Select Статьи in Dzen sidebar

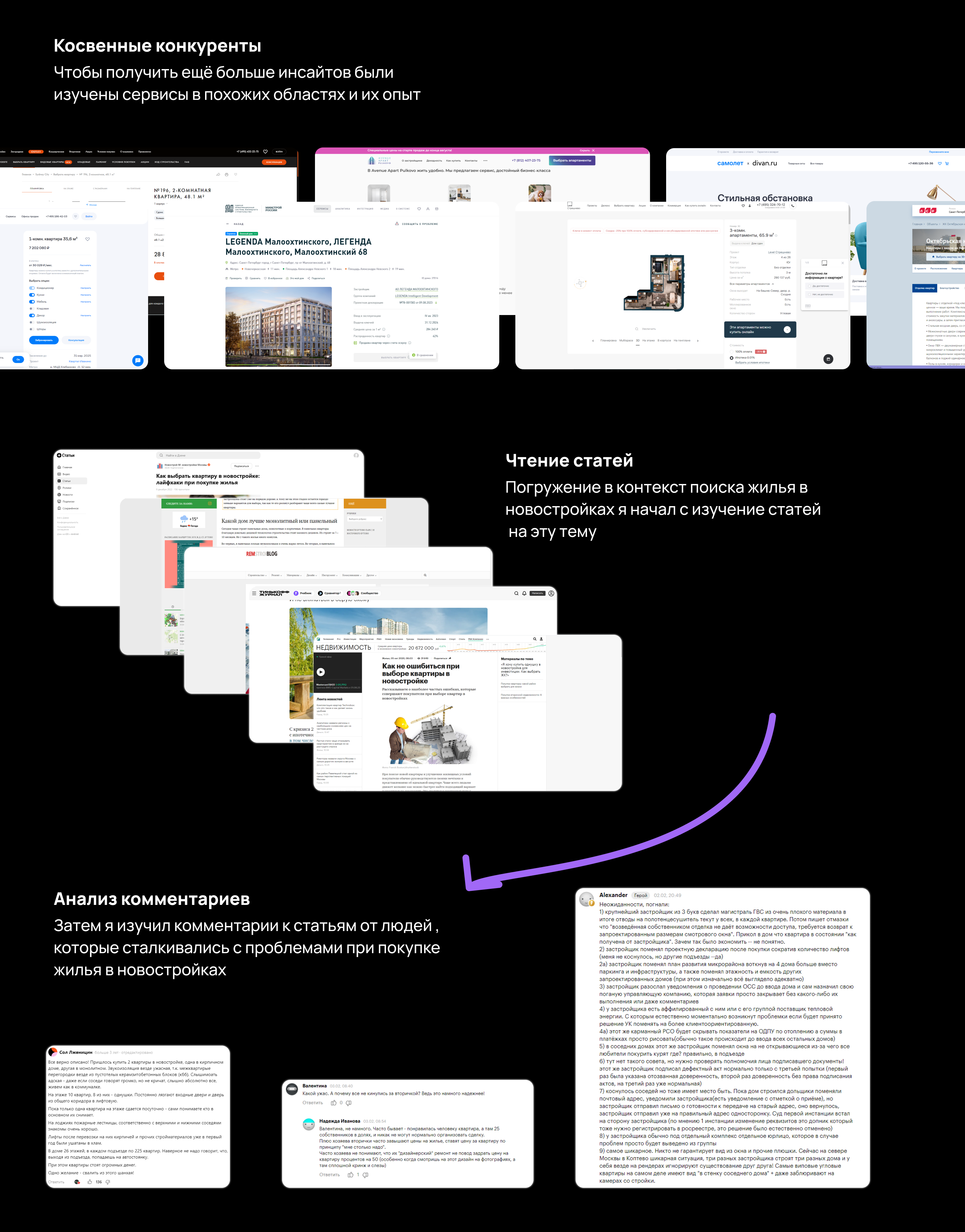pos(67,481)
